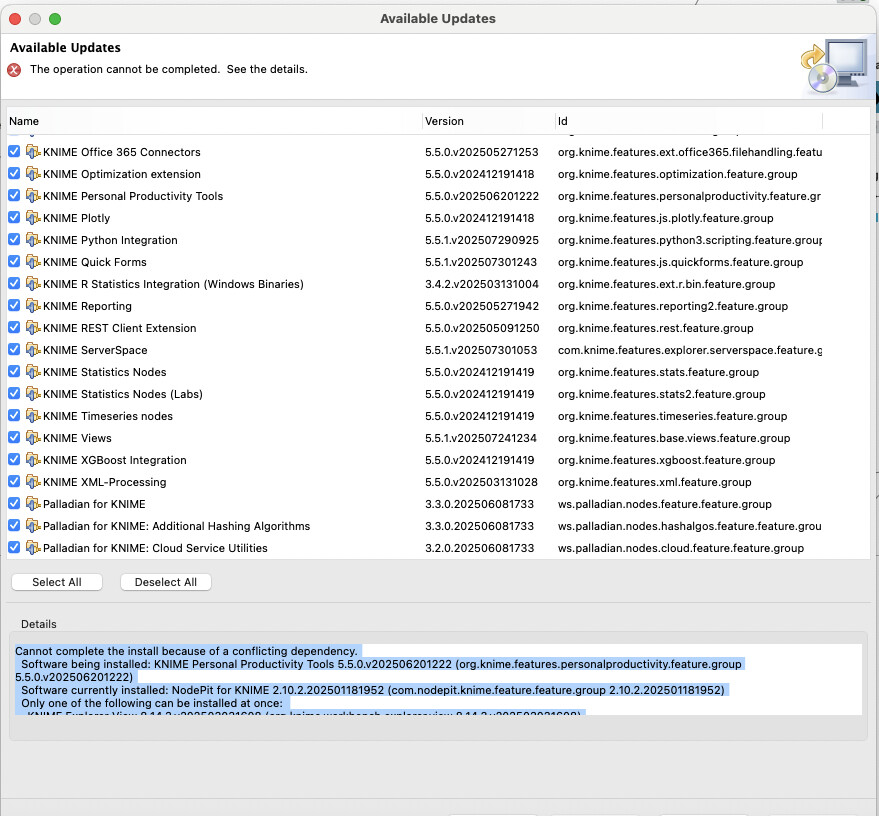Viewport: 879px width, 816px height.
Task: Sort list by the Name column header
Action: pyautogui.click(x=214, y=121)
